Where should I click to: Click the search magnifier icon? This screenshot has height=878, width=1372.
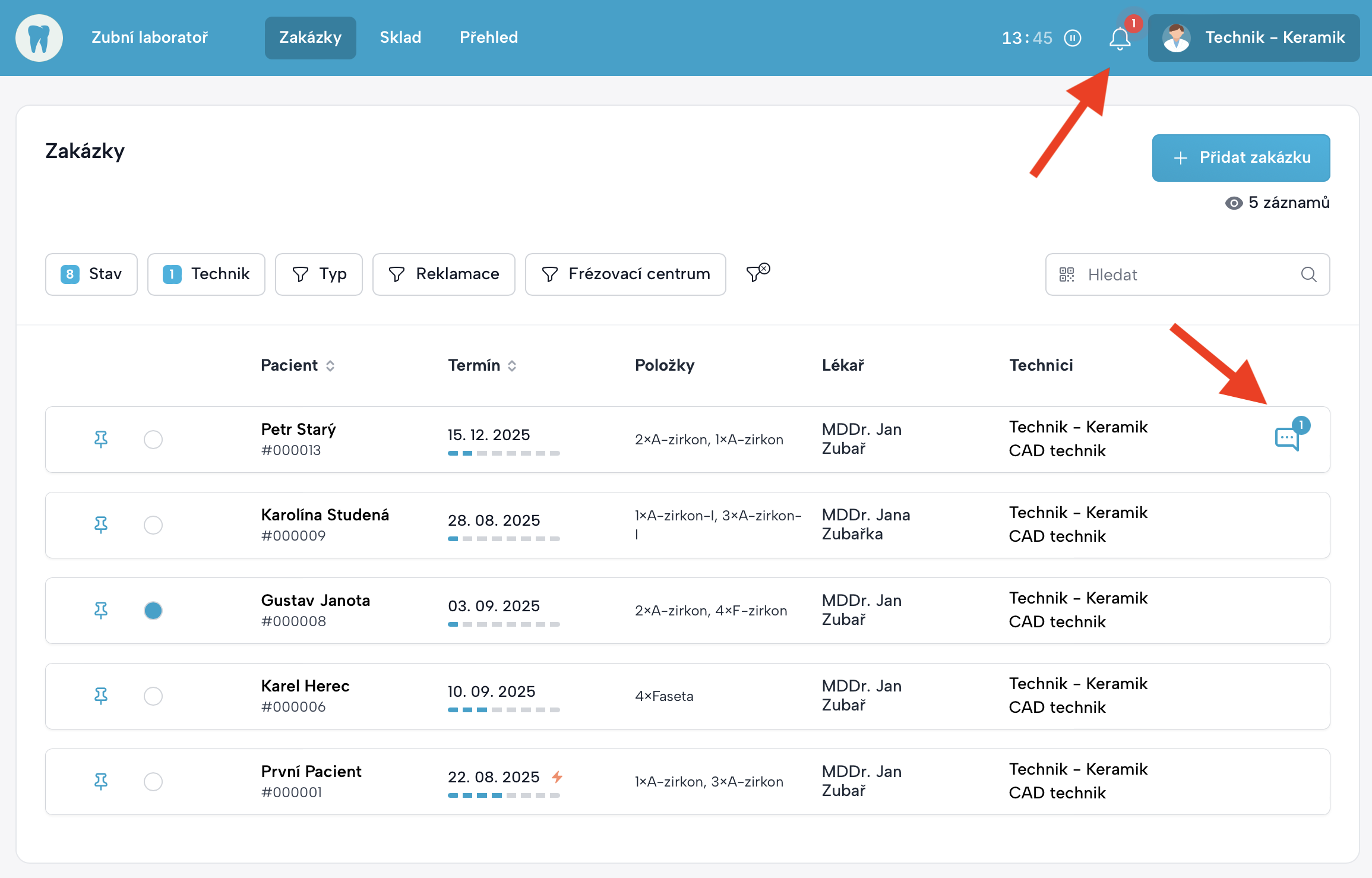pyautogui.click(x=1308, y=274)
